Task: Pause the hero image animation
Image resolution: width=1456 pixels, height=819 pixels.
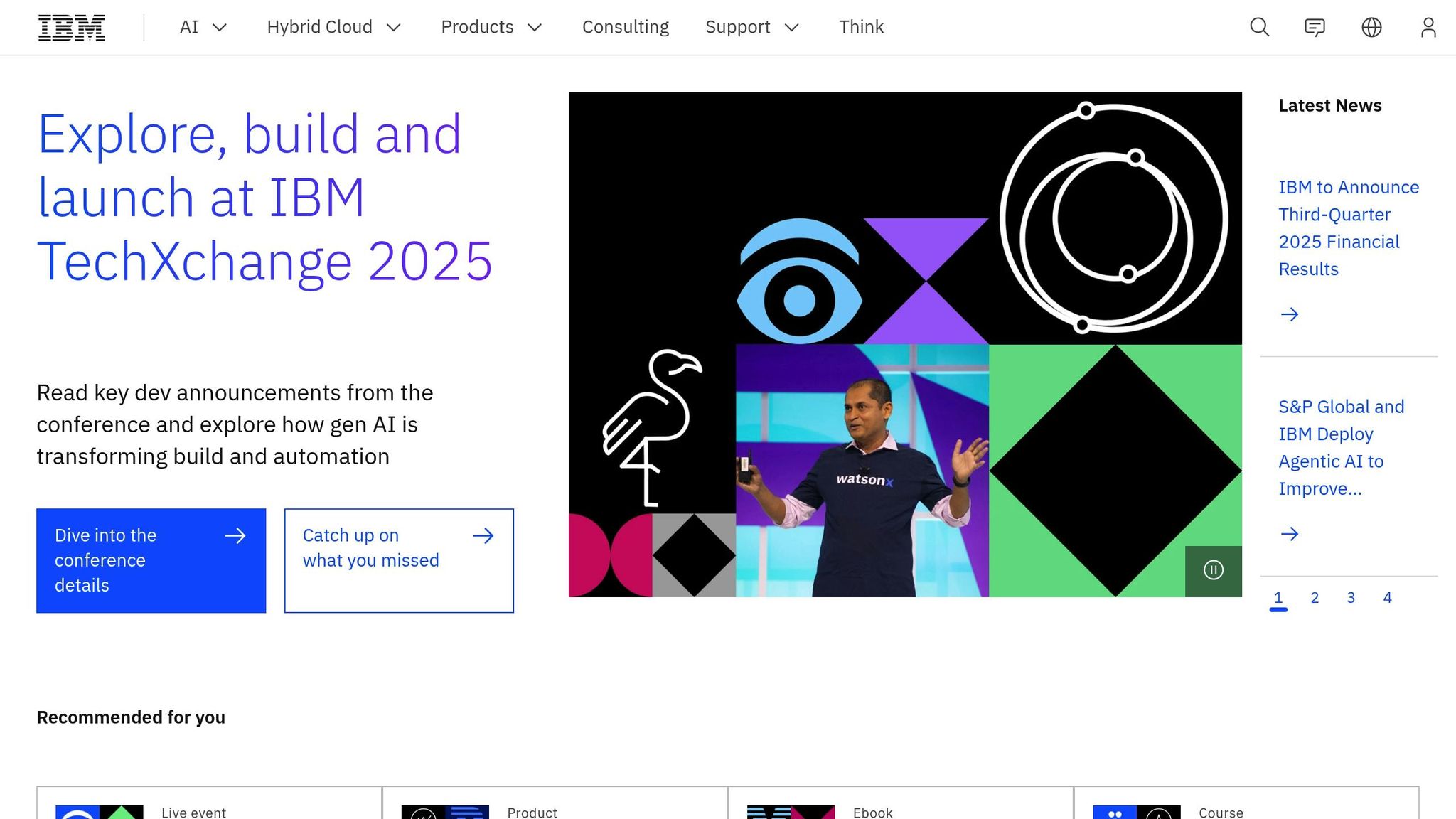Action: [x=1213, y=570]
